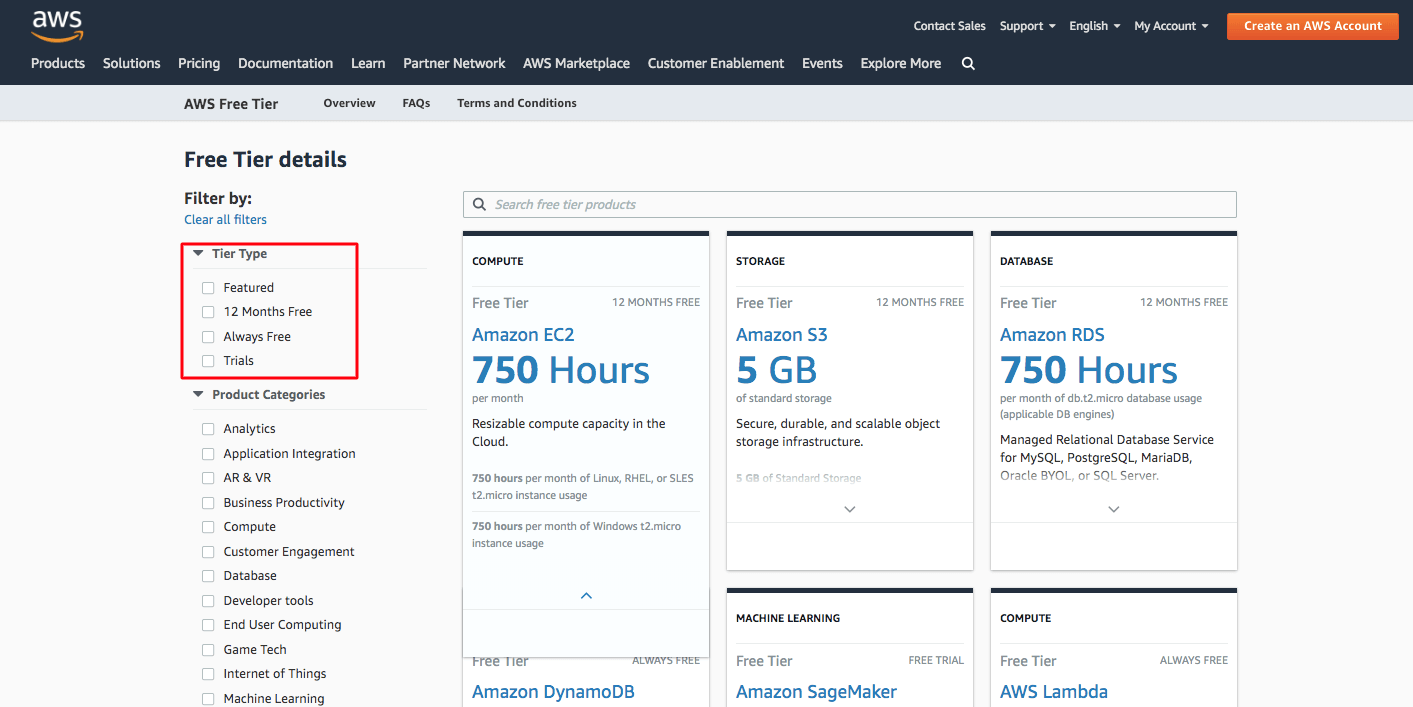Open the Events menu item
This screenshot has height=707, width=1413.
822,63
